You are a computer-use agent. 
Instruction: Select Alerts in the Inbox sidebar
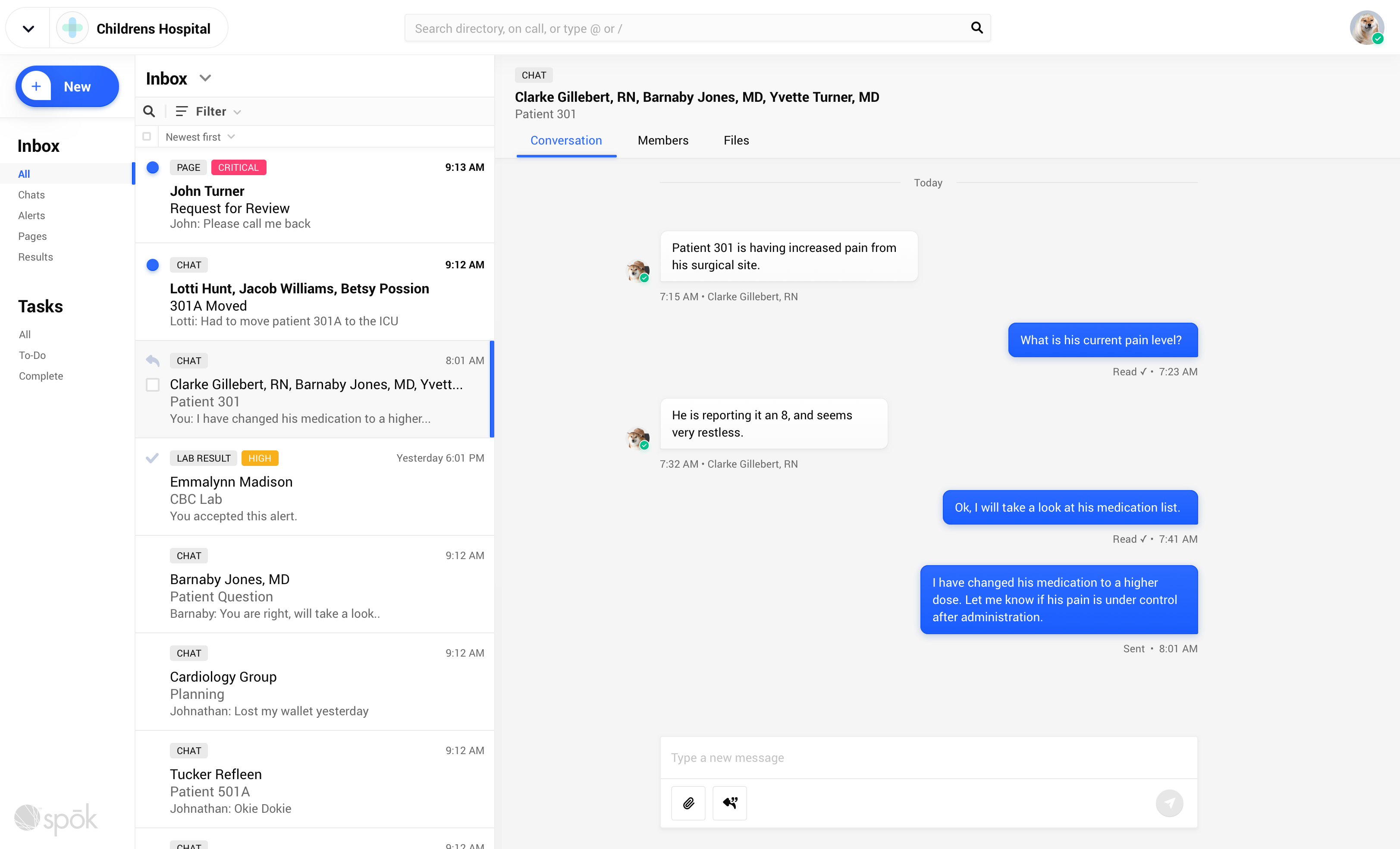tap(31, 215)
